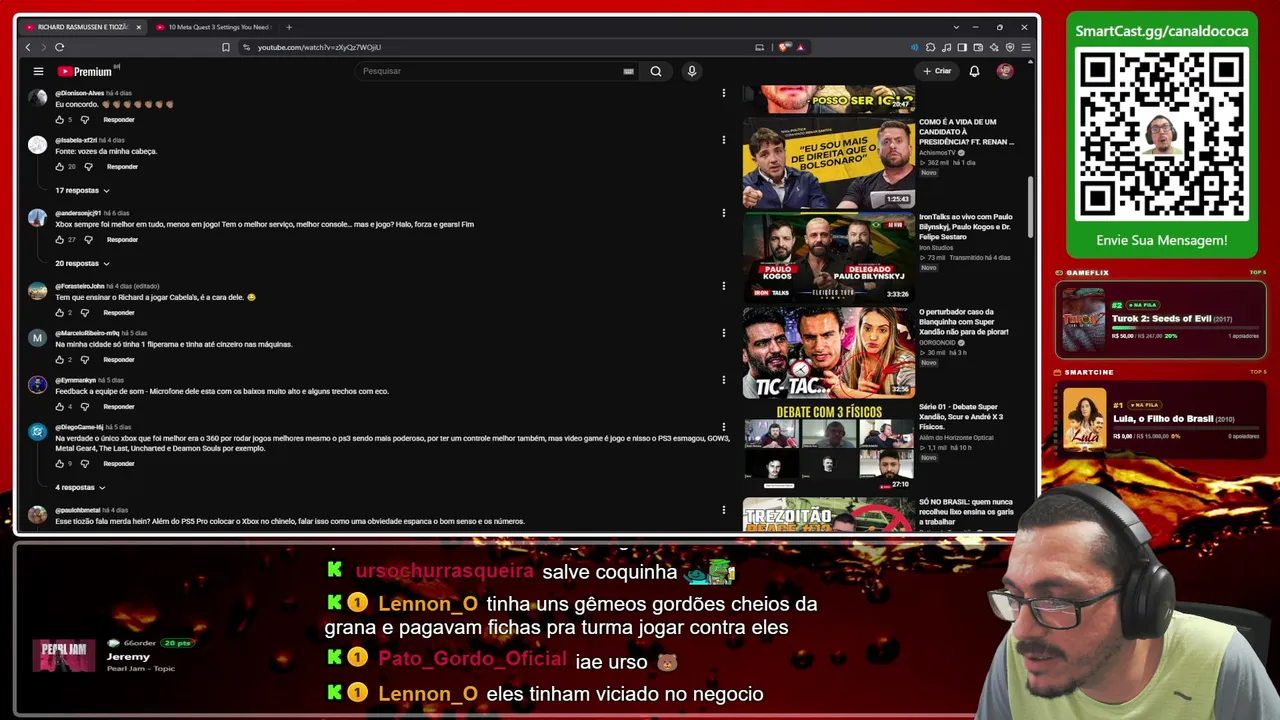Like the comment by @DiegoGame-l6j
Image resolution: width=1280 pixels, height=720 pixels.
59,464
